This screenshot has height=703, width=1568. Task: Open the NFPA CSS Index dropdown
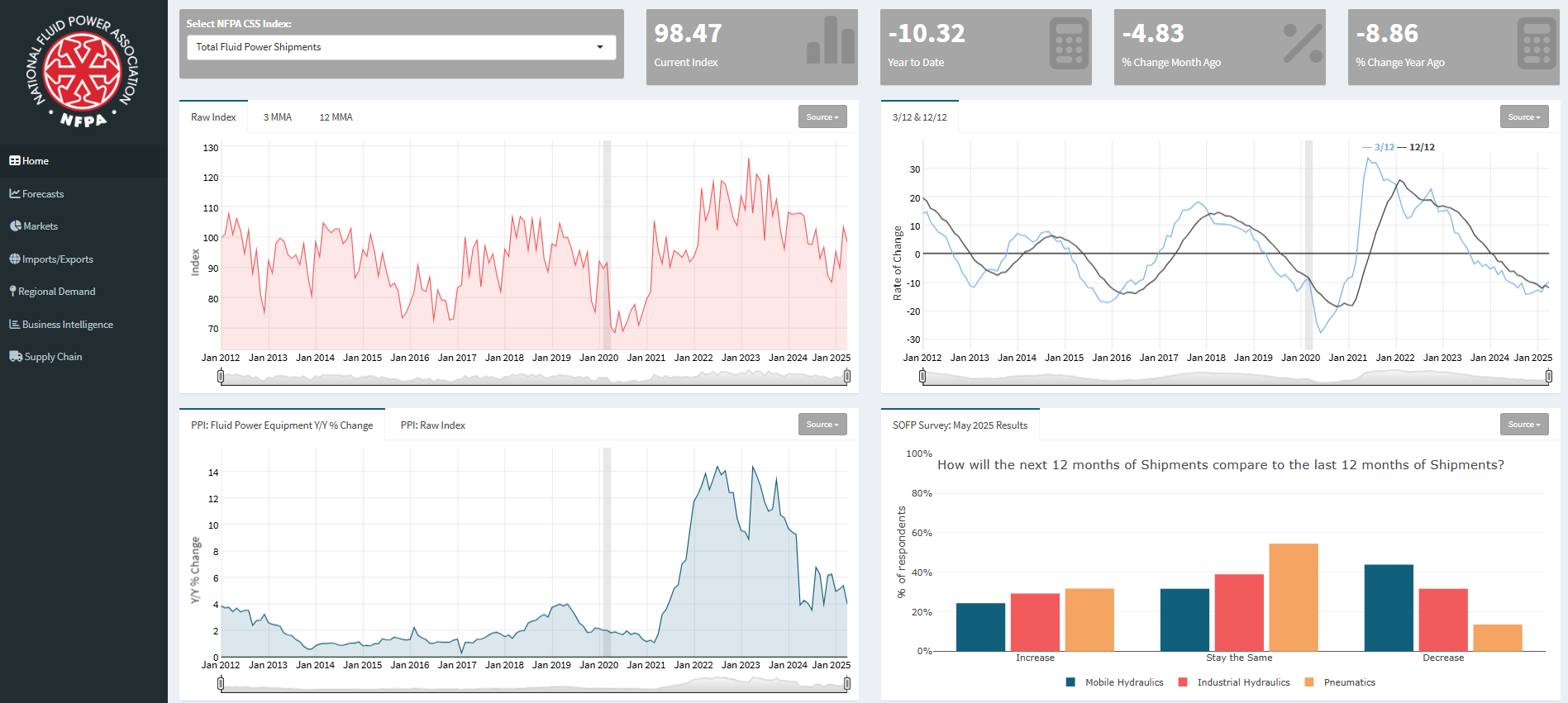[402, 47]
